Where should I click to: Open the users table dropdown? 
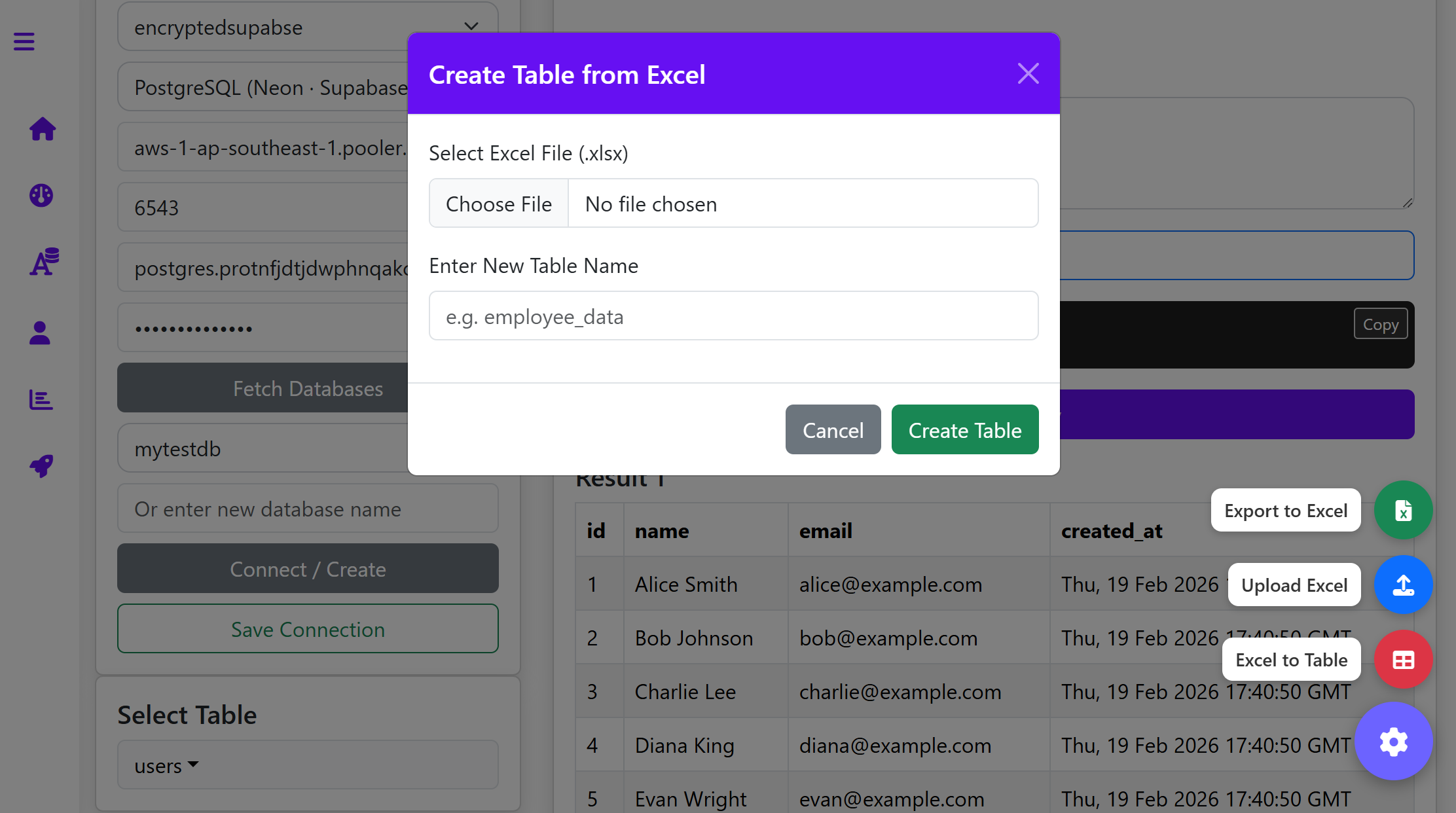click(x=166, y=765)
